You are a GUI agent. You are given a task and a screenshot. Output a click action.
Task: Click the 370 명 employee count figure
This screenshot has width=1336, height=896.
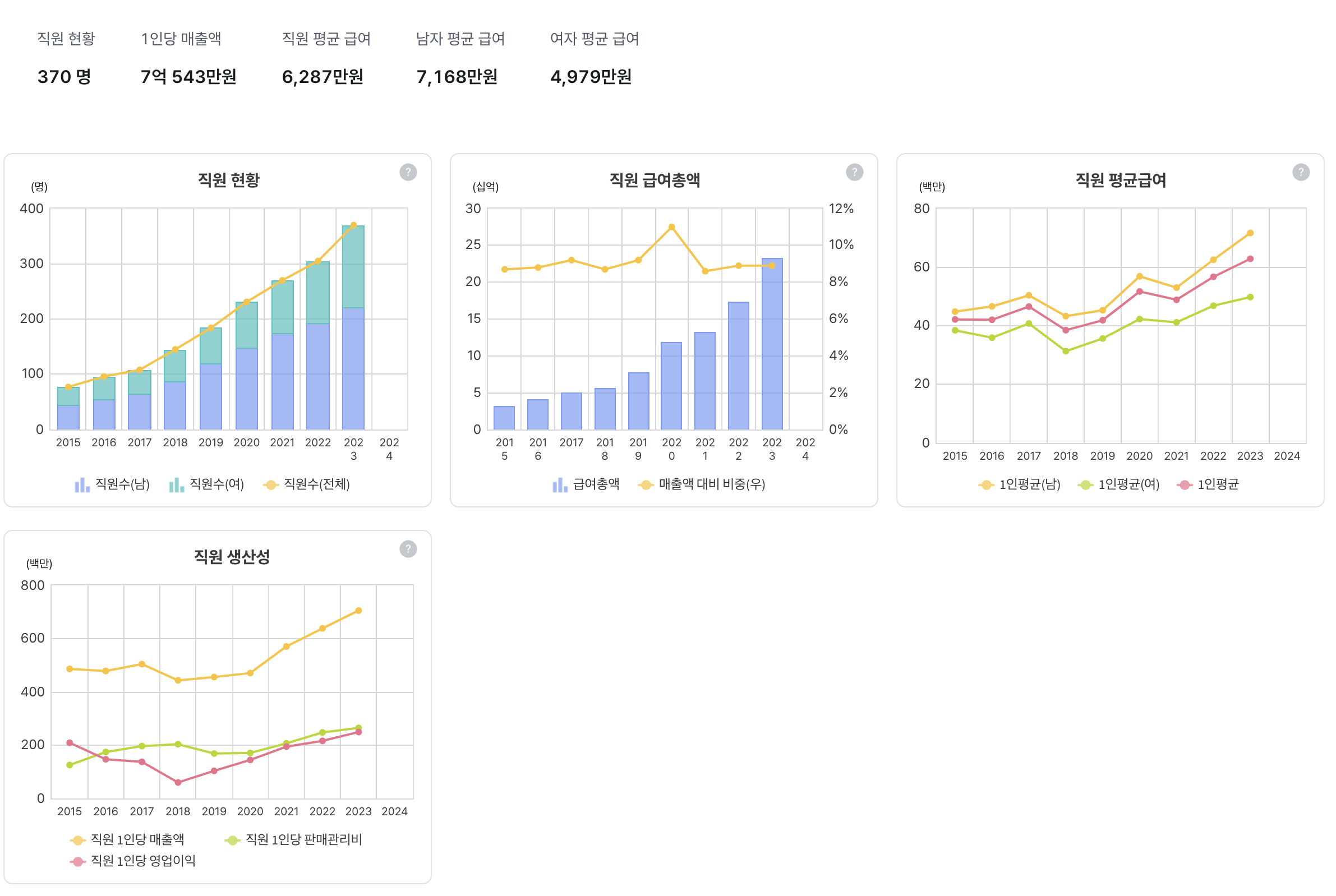64,77
